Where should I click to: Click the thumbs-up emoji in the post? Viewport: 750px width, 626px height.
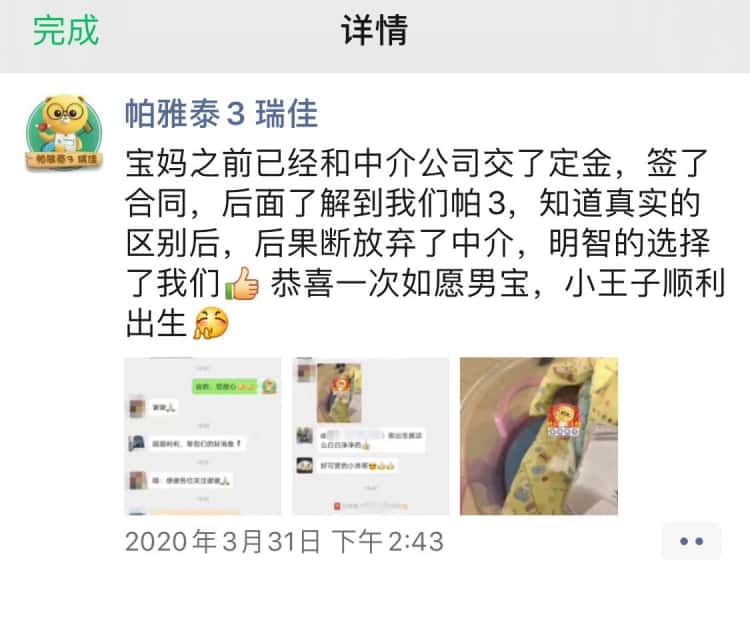click(x=242, y=284)
